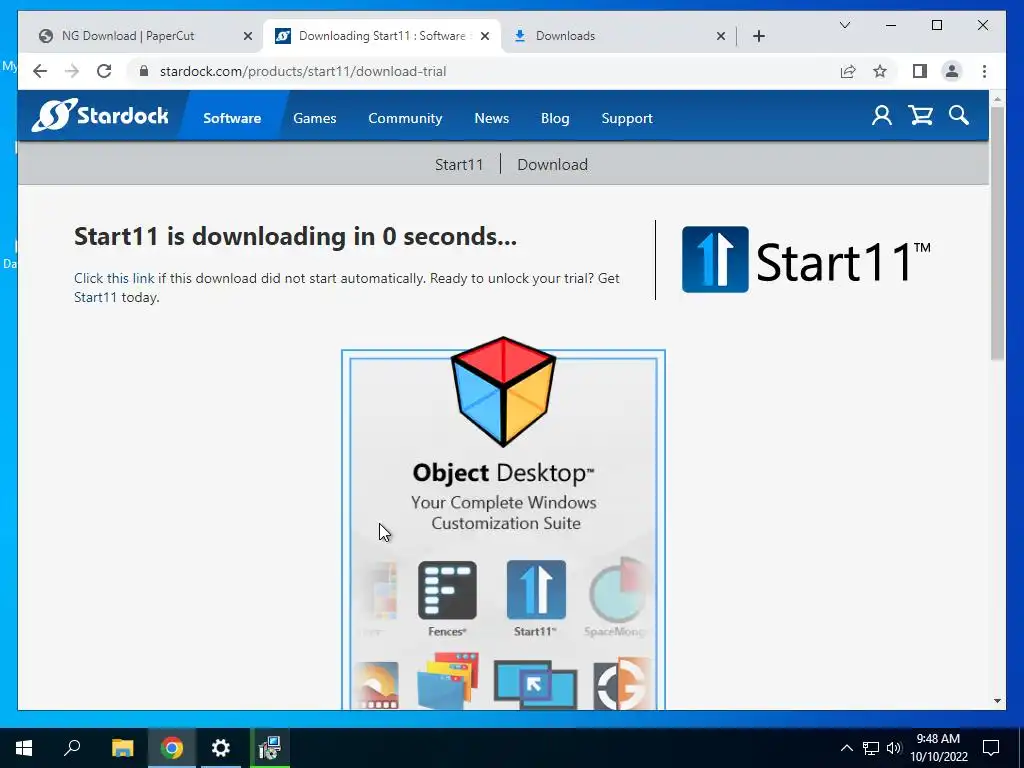Click the volume speaker tray icon
The image size is (1024, 768).
(x=894, y=748)
